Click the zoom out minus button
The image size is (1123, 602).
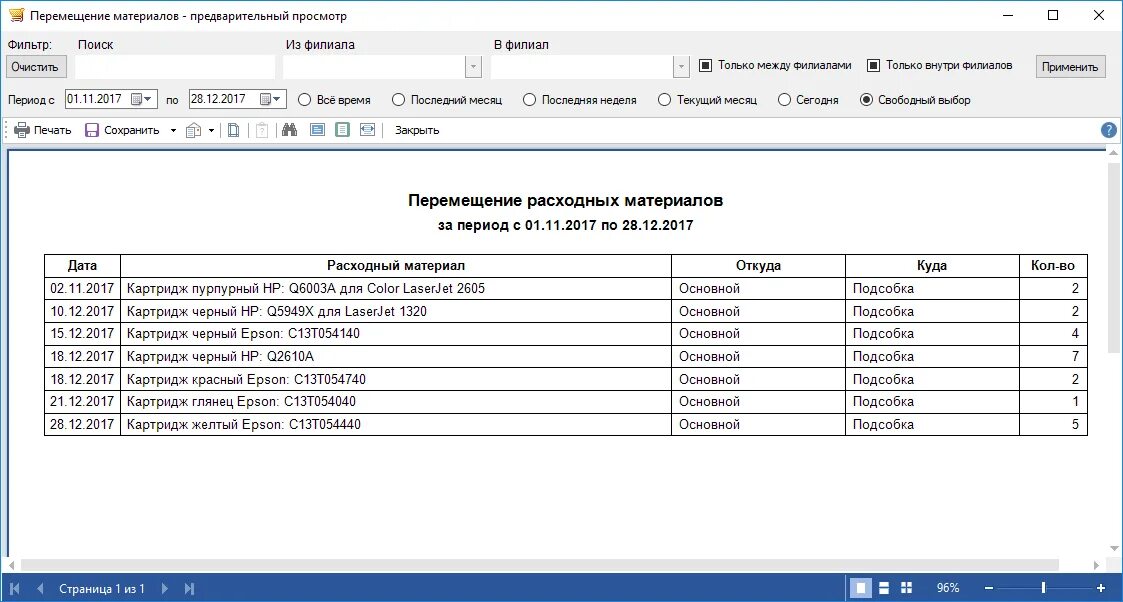coord(988,588)
